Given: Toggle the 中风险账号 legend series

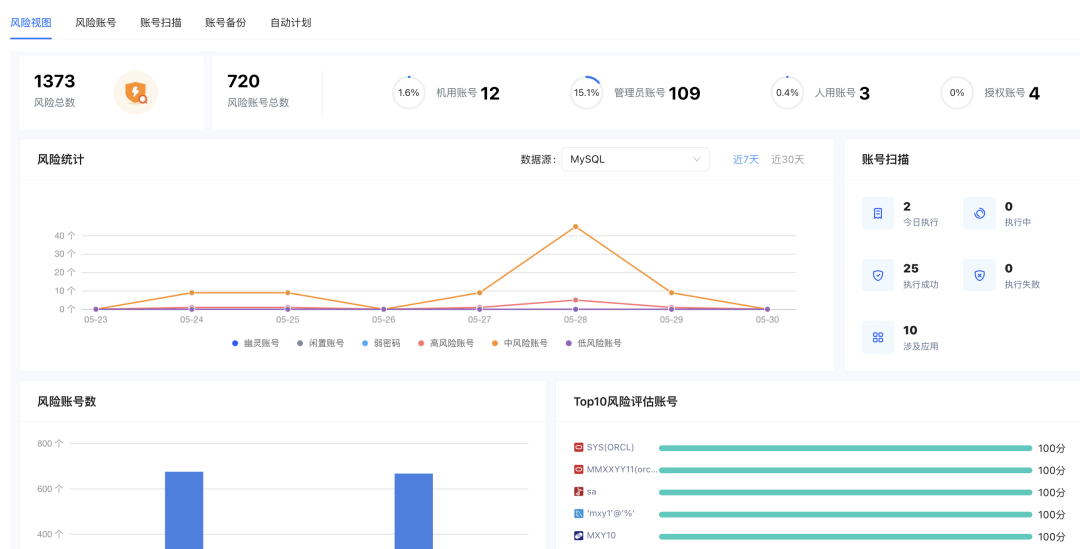Looking at the screenshot, I should 519,343.
